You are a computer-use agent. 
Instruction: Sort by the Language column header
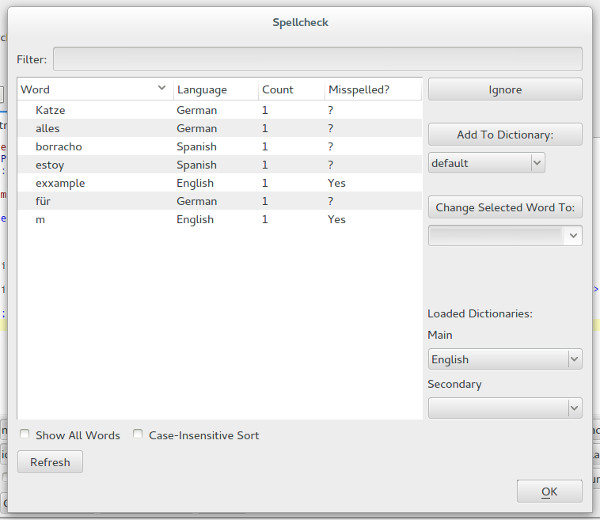[x=214, y=89]
